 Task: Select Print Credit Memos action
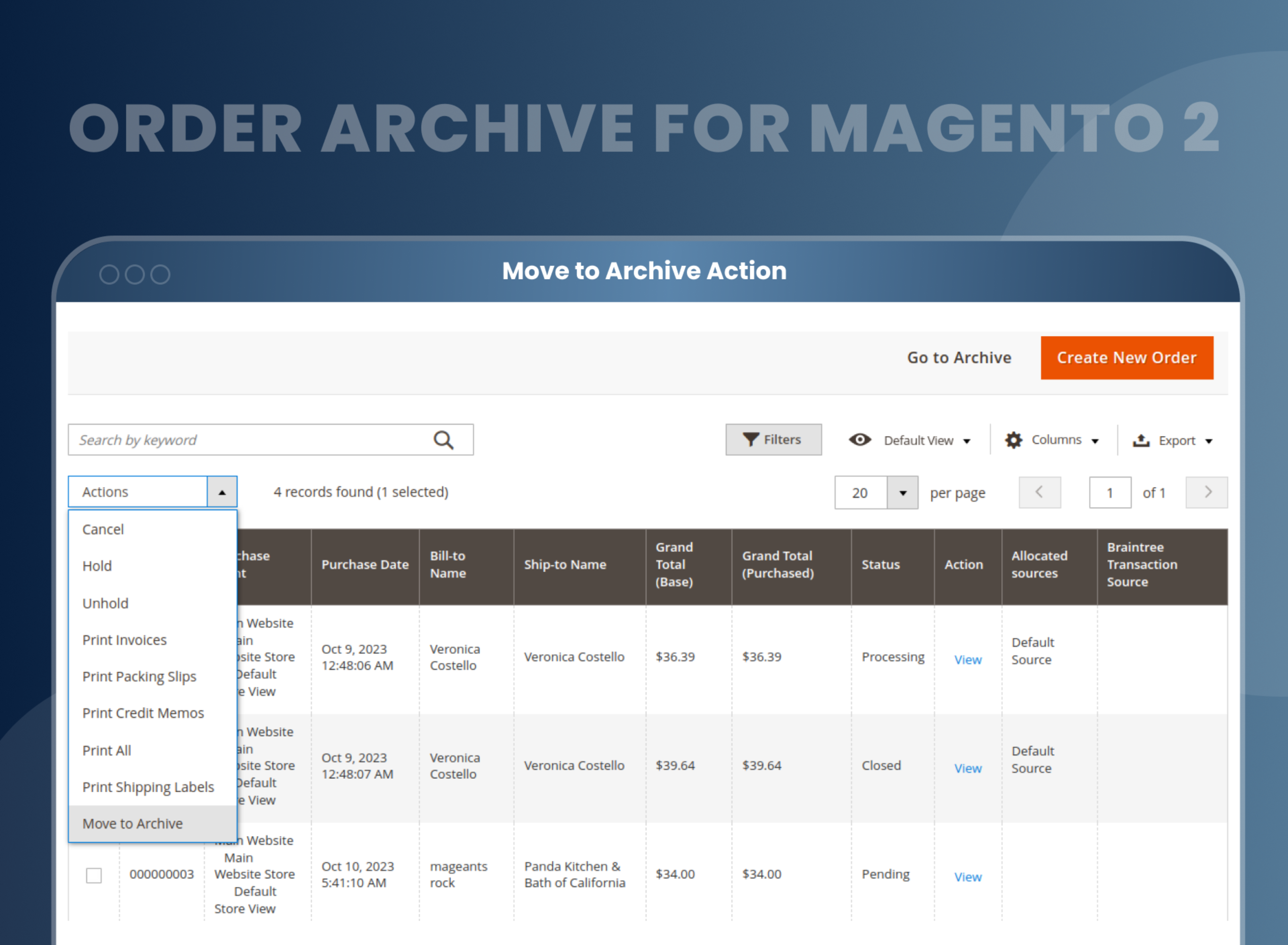[x=153, y=713]
